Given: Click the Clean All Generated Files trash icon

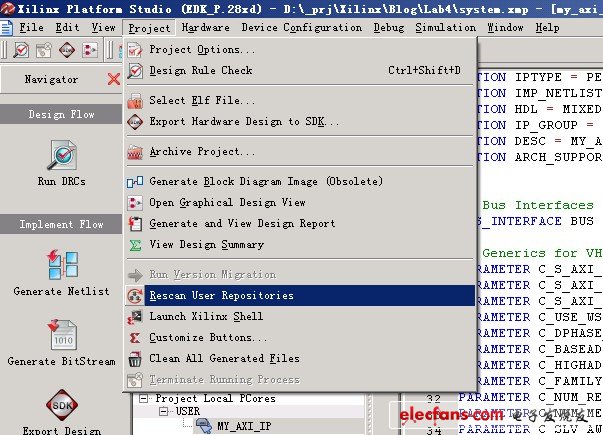Looking at the screenshot, I should point(135,359).
